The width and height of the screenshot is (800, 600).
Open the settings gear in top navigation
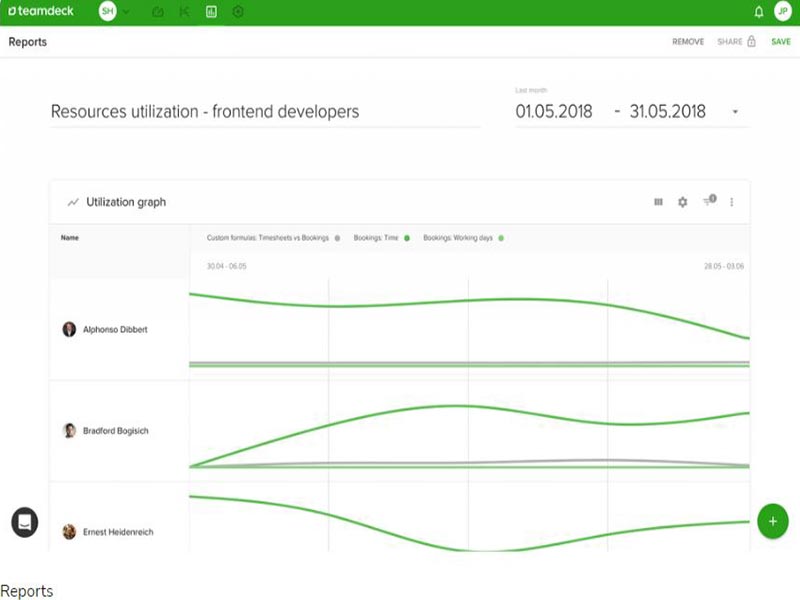(238, 13)
